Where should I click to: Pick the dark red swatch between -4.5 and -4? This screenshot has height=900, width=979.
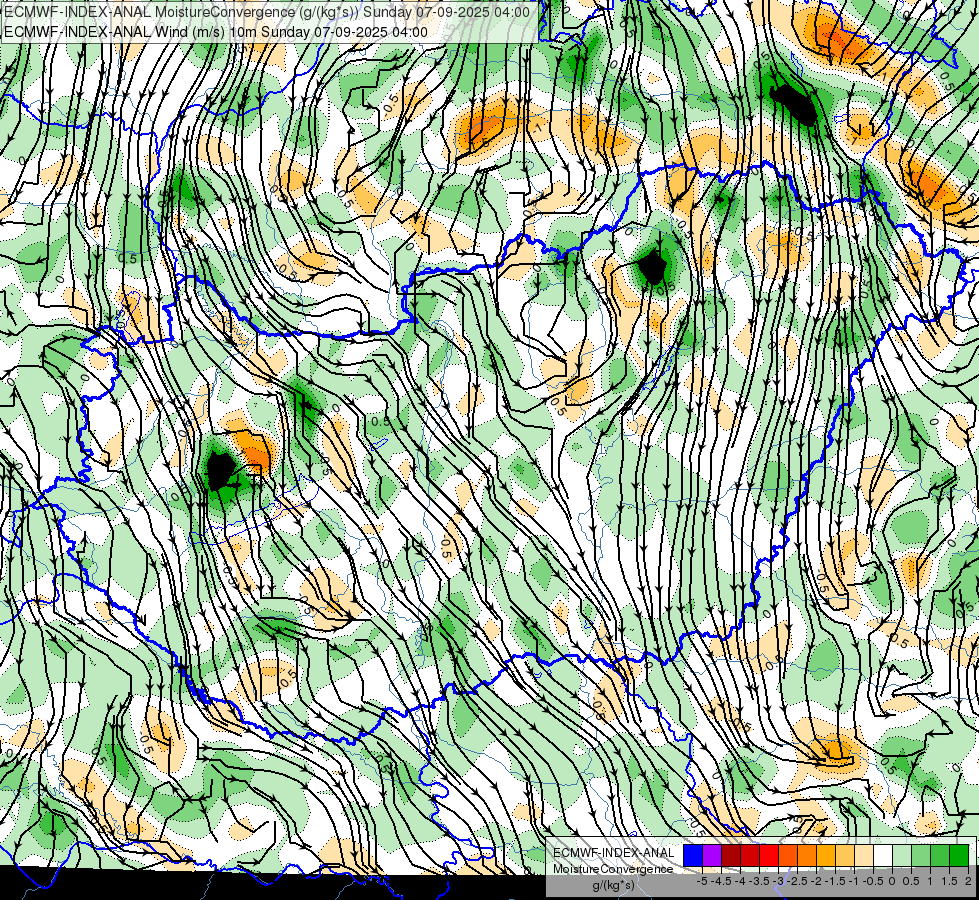pyautogui.click(x=731, y=855)
